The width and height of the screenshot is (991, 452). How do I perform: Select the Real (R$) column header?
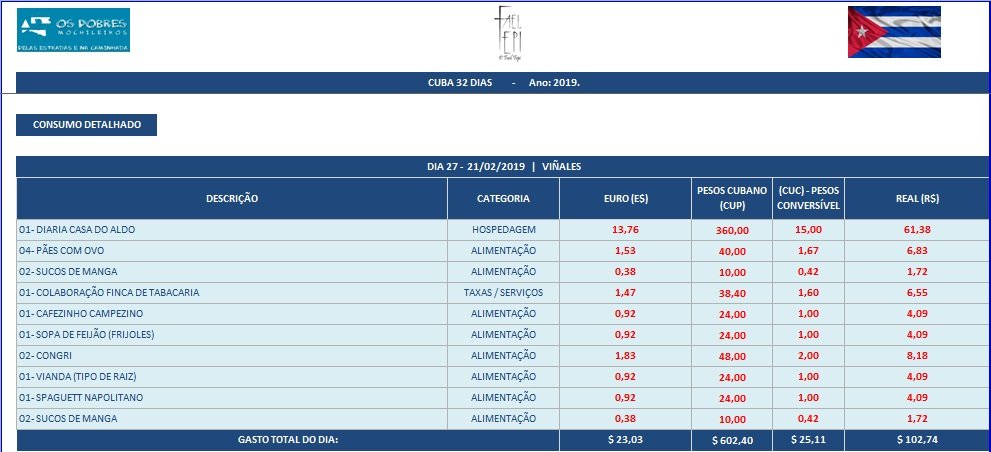(x=910, y=198)
